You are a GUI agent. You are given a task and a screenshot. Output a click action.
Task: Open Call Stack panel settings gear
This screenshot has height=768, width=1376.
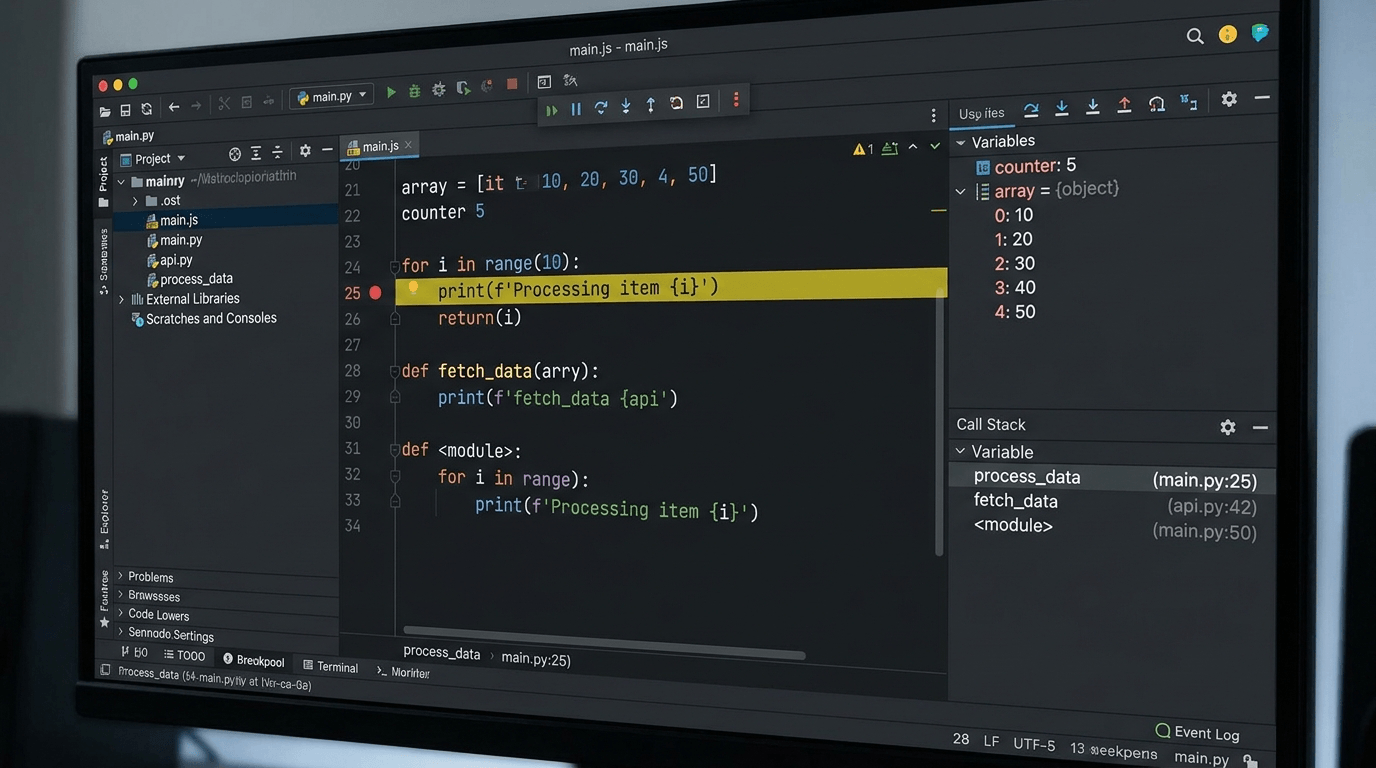(x=1228, y=427)
